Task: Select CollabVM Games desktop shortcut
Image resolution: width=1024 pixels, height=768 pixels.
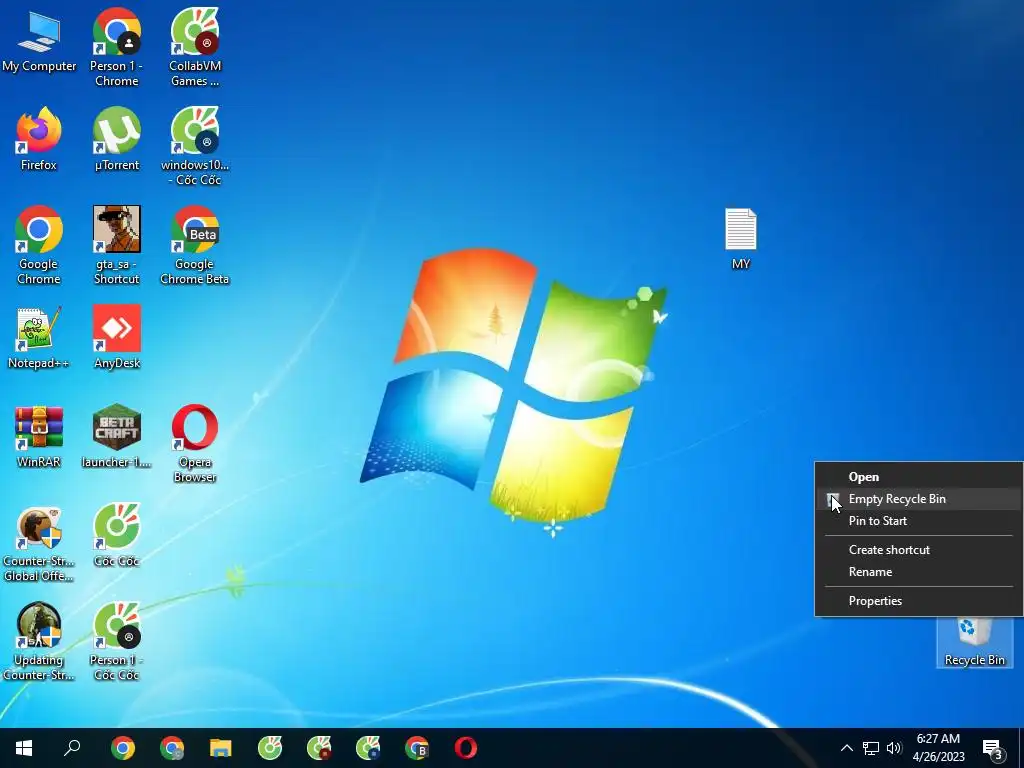Action: pos(195,47)
